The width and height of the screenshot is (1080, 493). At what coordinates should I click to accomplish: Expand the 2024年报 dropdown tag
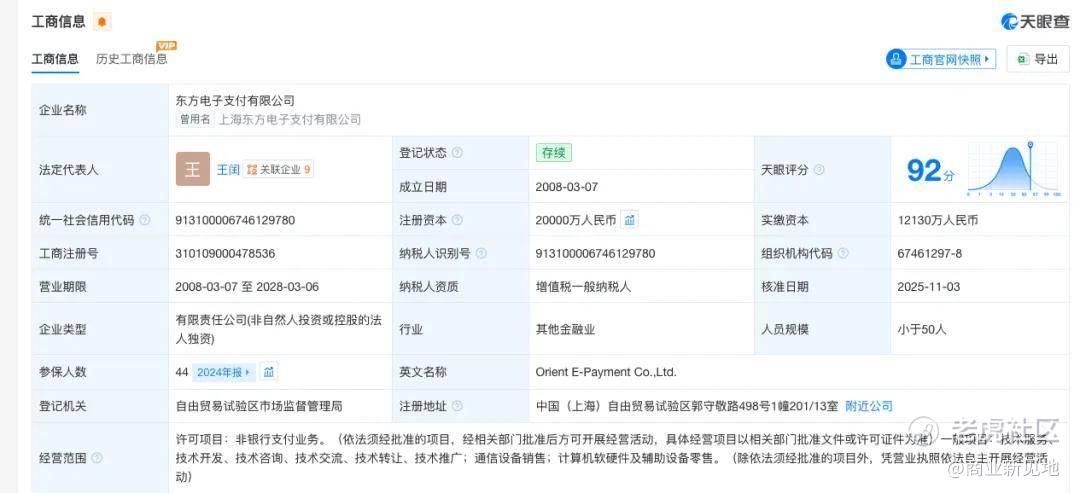pos(224,373)
